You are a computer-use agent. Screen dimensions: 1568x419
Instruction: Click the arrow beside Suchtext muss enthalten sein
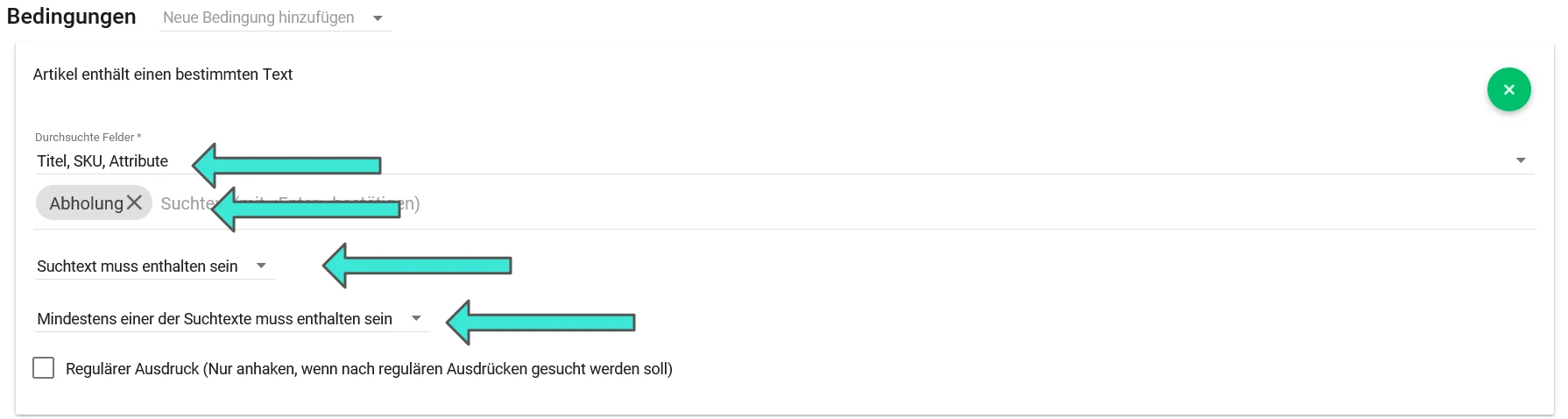click(x=261, y=266)
